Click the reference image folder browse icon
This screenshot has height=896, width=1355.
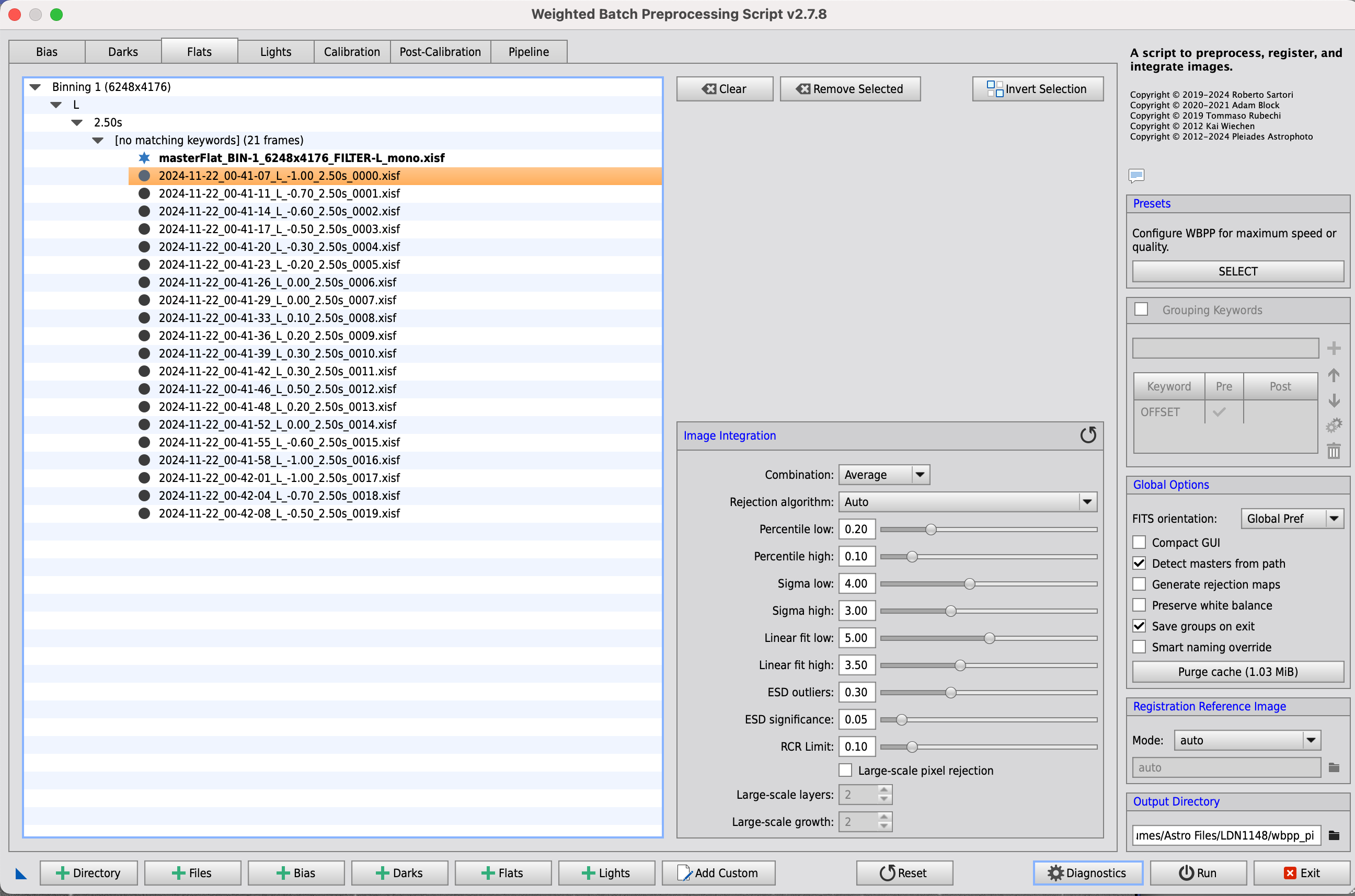(x=1334, y=767)
